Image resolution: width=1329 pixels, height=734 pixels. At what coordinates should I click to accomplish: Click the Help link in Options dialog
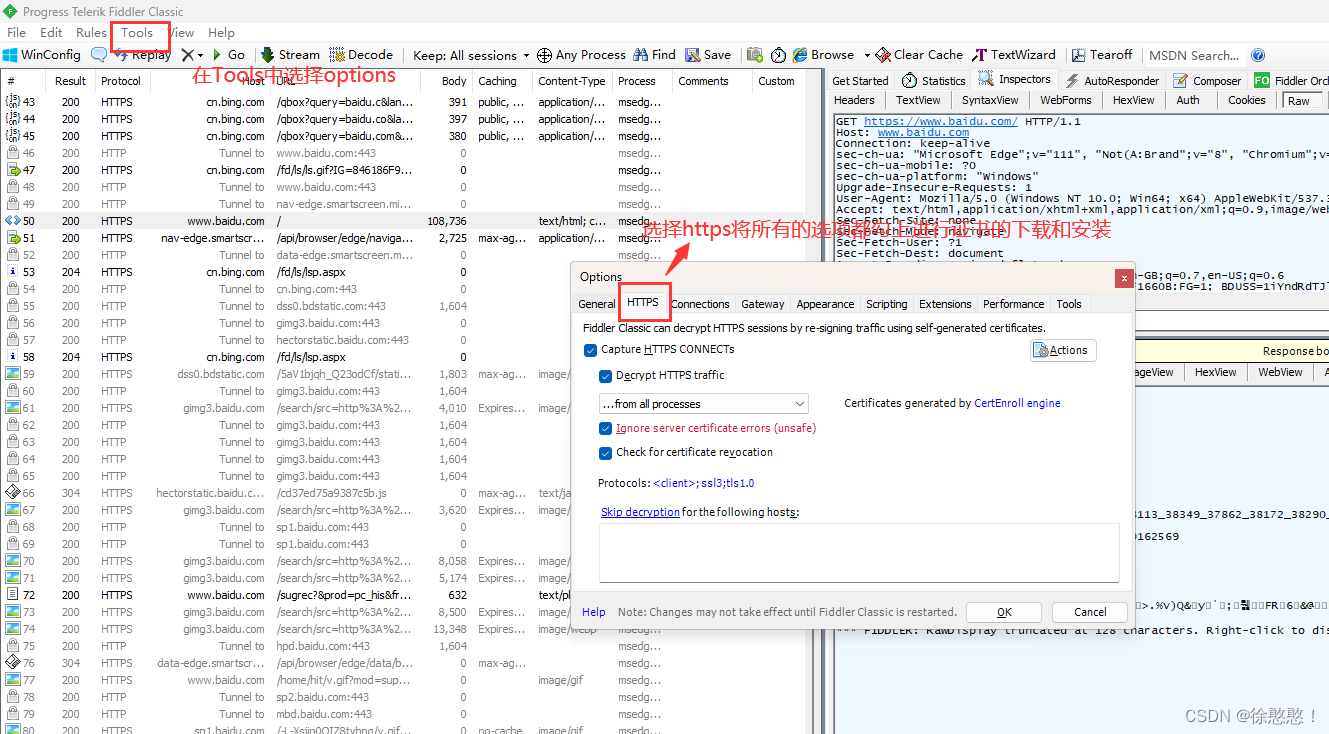pyautogui.click(x=594, y=612)
